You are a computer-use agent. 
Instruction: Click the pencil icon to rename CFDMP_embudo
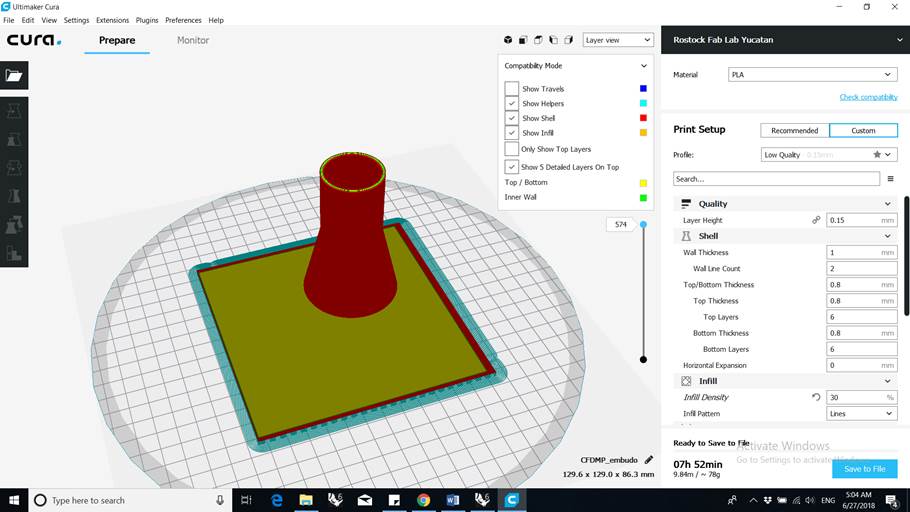pyautogui.click(x=649, y=460)
